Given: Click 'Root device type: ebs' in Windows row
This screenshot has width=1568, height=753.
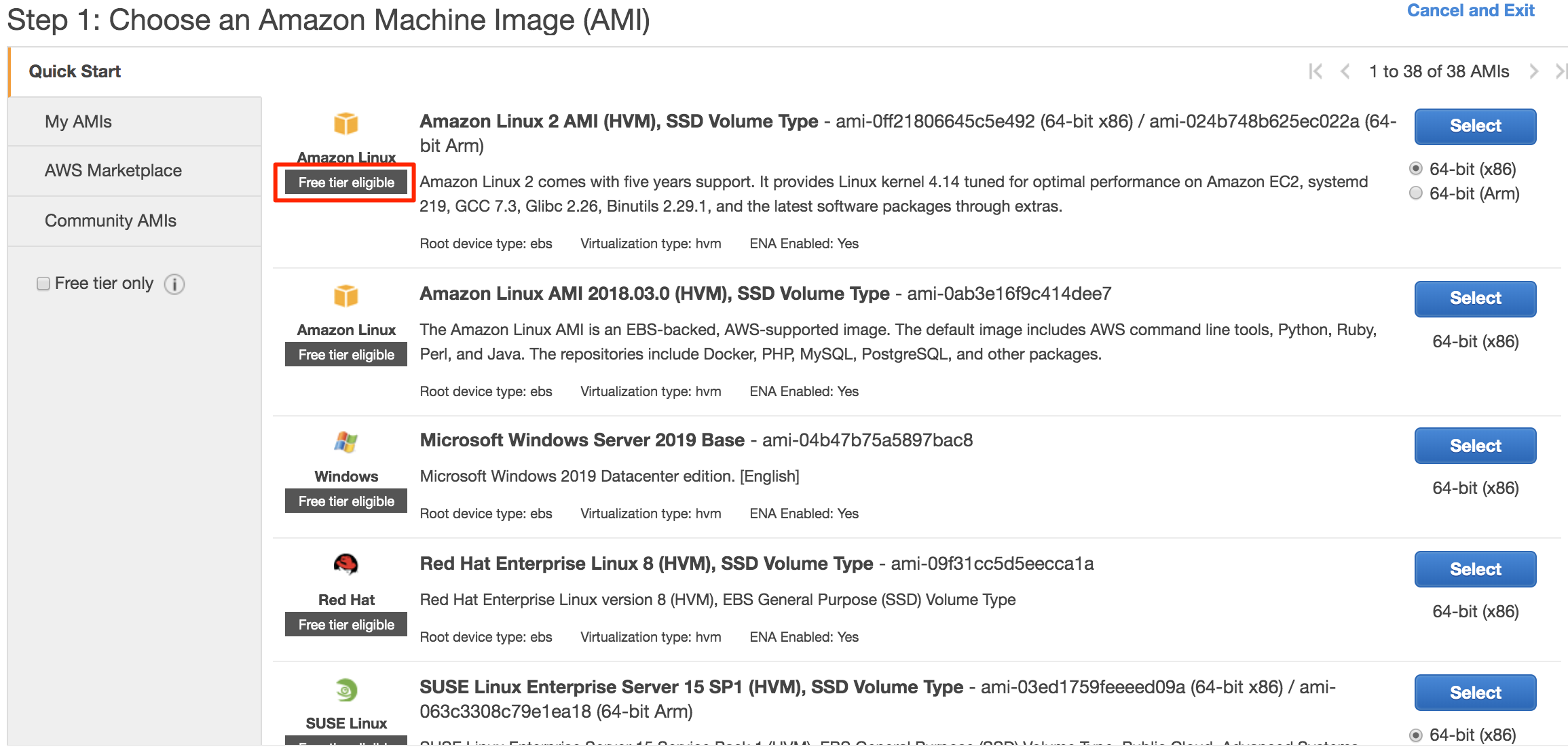Looking at the screenshot, I should [486, 514].
